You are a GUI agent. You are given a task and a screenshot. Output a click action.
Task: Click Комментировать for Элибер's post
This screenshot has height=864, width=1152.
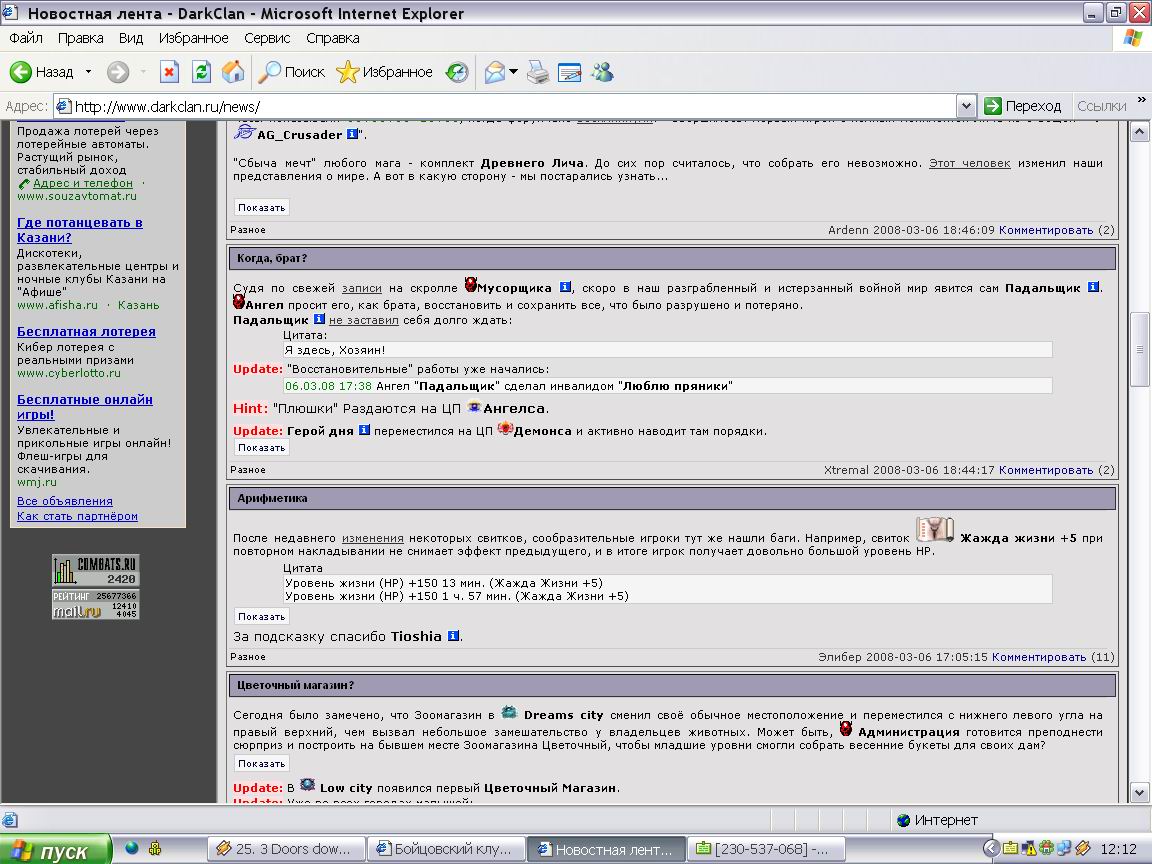click(1038, 657)
